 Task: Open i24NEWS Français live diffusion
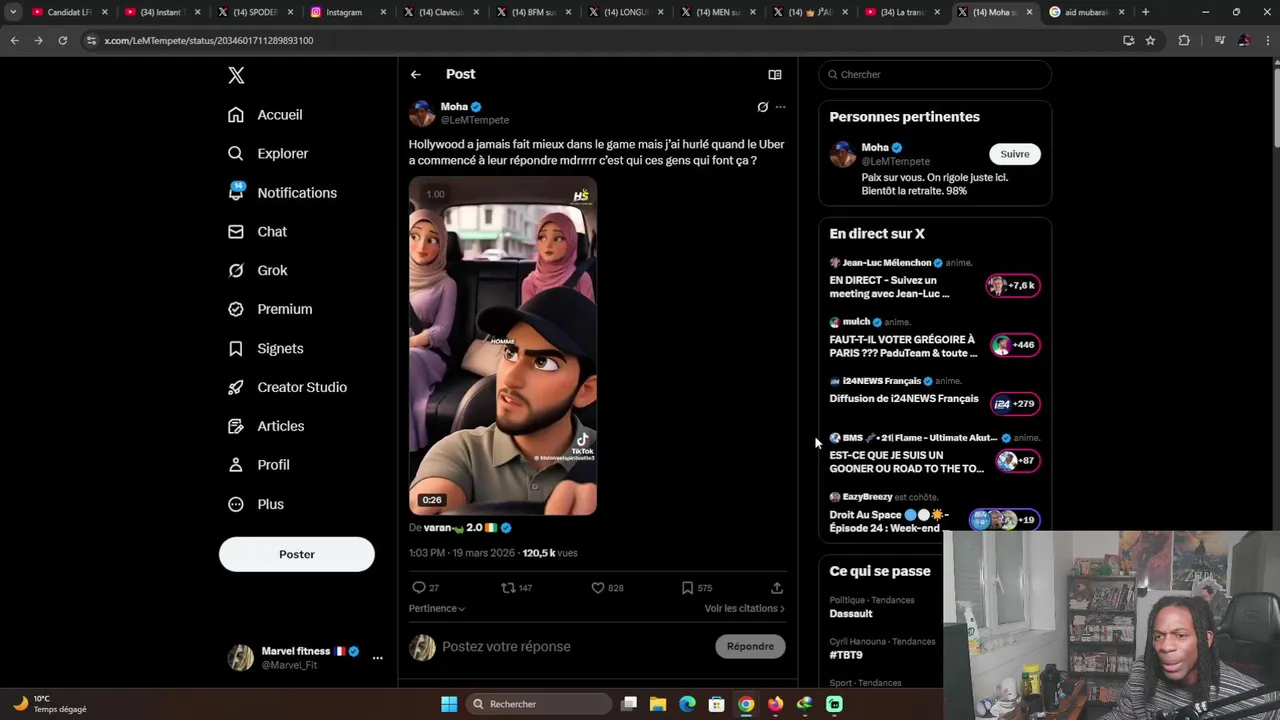(x=935, y=395)
